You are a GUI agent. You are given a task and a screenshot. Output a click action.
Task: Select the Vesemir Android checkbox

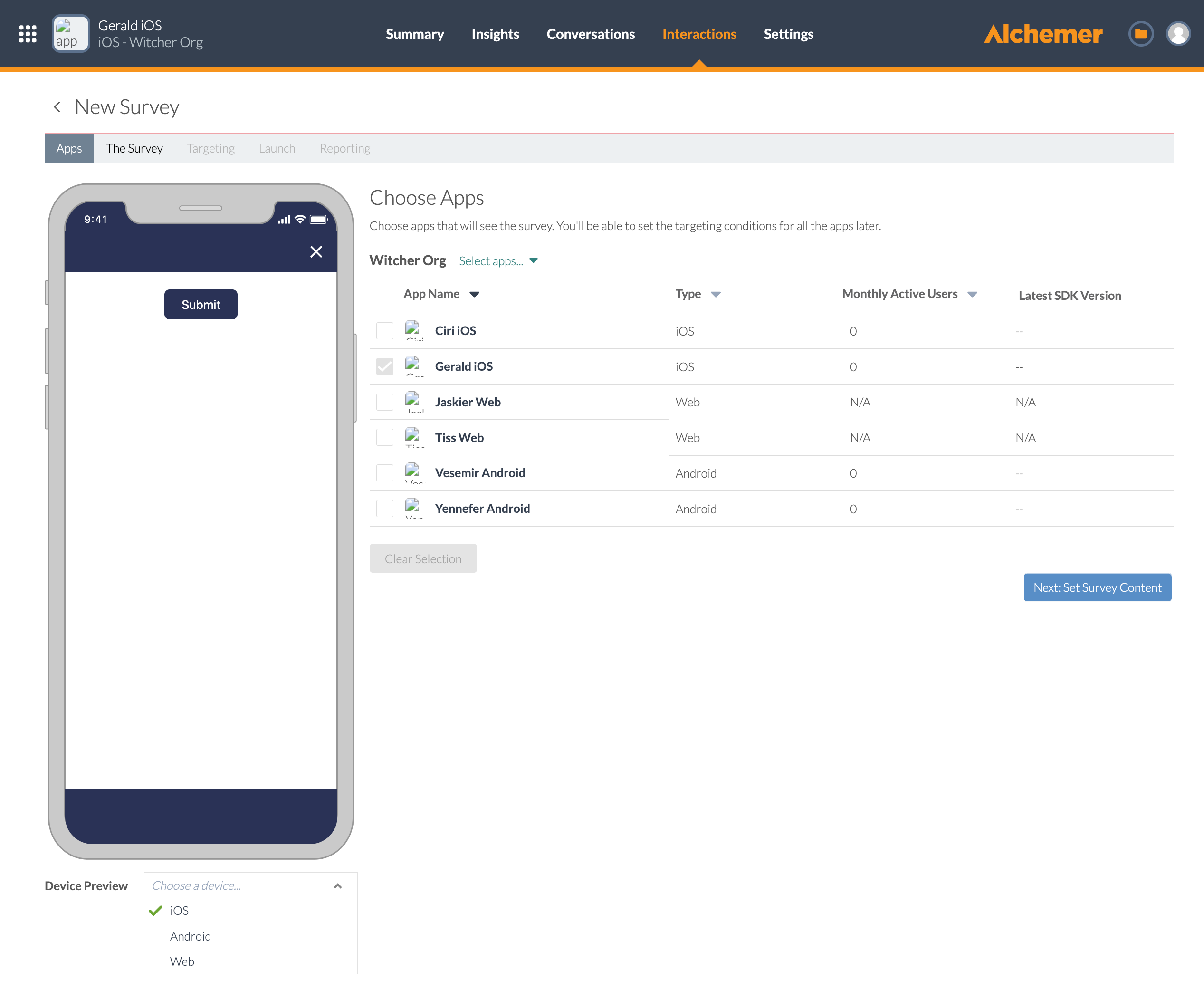point(385,473)
